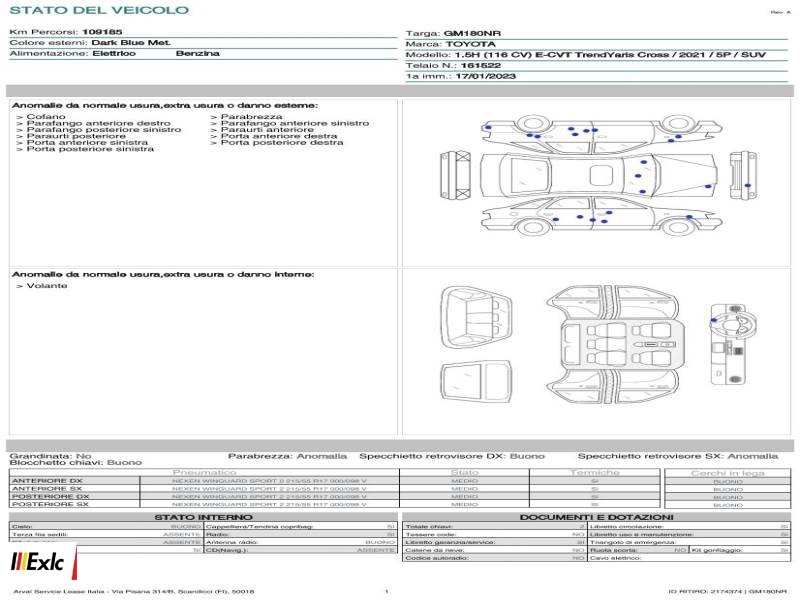800x600 pixels.
Task: Click the 'Volante' interior anomaly entry
Action: 47,286
